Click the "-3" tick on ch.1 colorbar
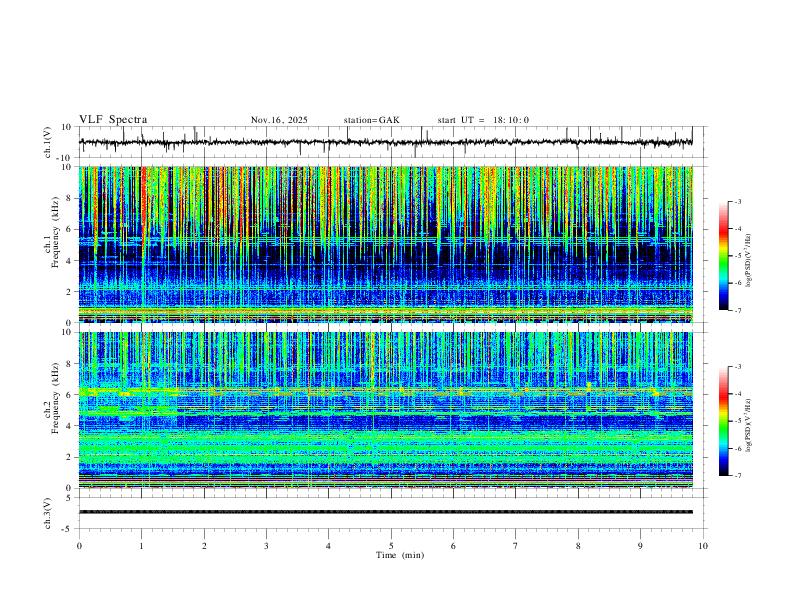The width and height of the screenshot is (792, 612). click(x=738, y=201)
